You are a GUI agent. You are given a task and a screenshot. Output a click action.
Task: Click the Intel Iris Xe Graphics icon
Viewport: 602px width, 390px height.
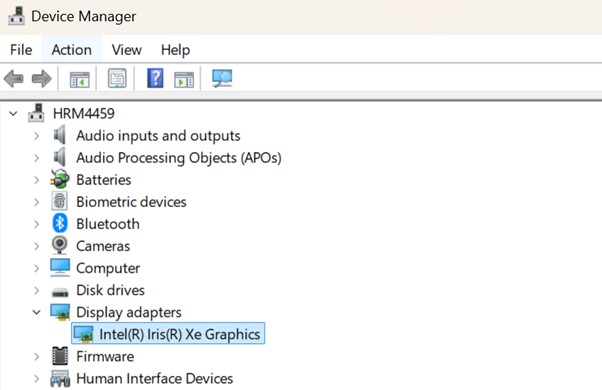[x=83, y=334]
